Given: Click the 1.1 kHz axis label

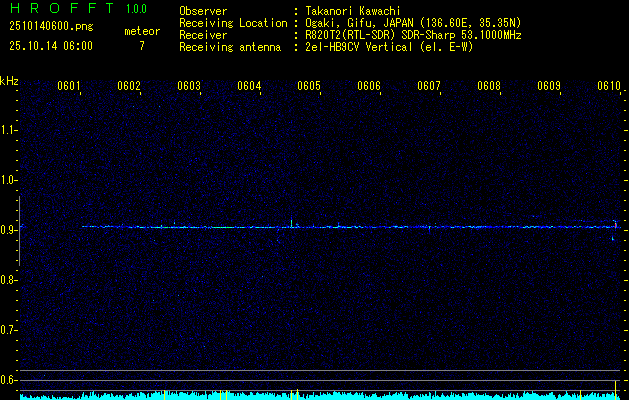Looking at the screenshot, I should click(x=9, y=130).
